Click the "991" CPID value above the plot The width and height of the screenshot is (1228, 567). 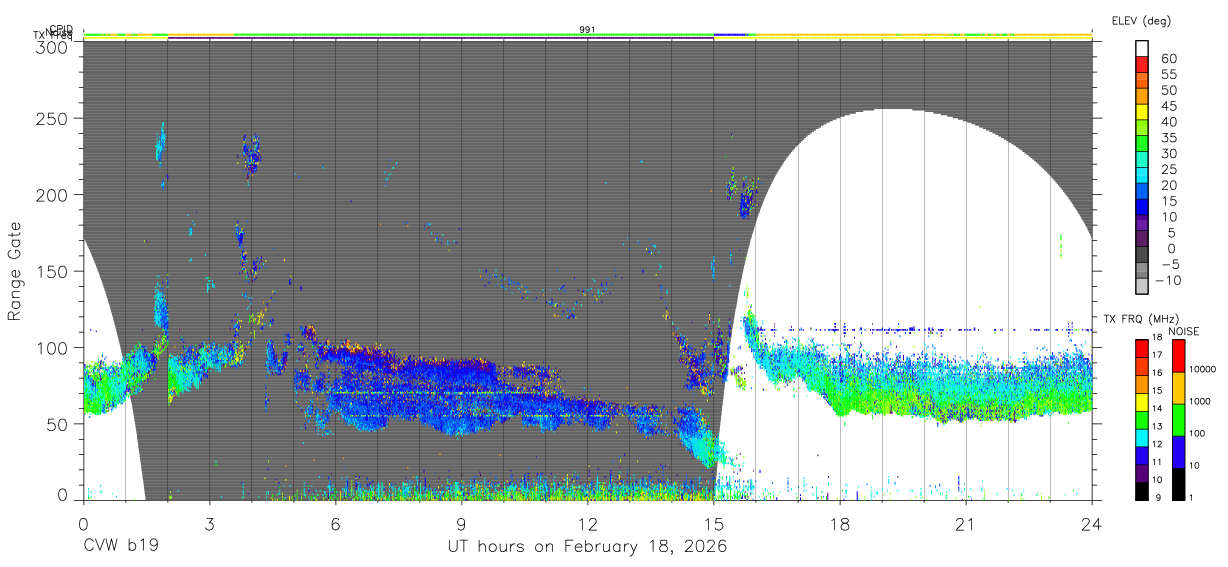(x=588, y=29)
